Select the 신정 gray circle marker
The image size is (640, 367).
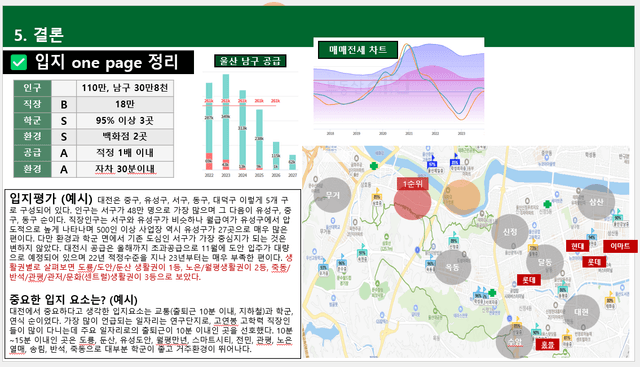[x=510, y=231]
